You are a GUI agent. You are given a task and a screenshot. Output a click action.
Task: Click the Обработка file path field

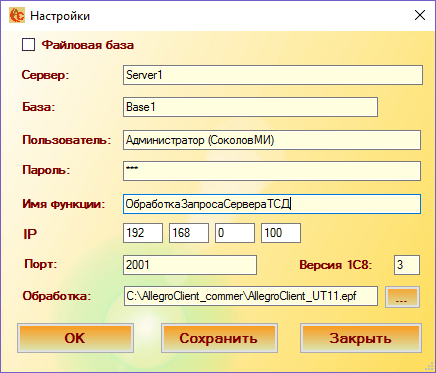pyautogui.click(x=251, y=296)
